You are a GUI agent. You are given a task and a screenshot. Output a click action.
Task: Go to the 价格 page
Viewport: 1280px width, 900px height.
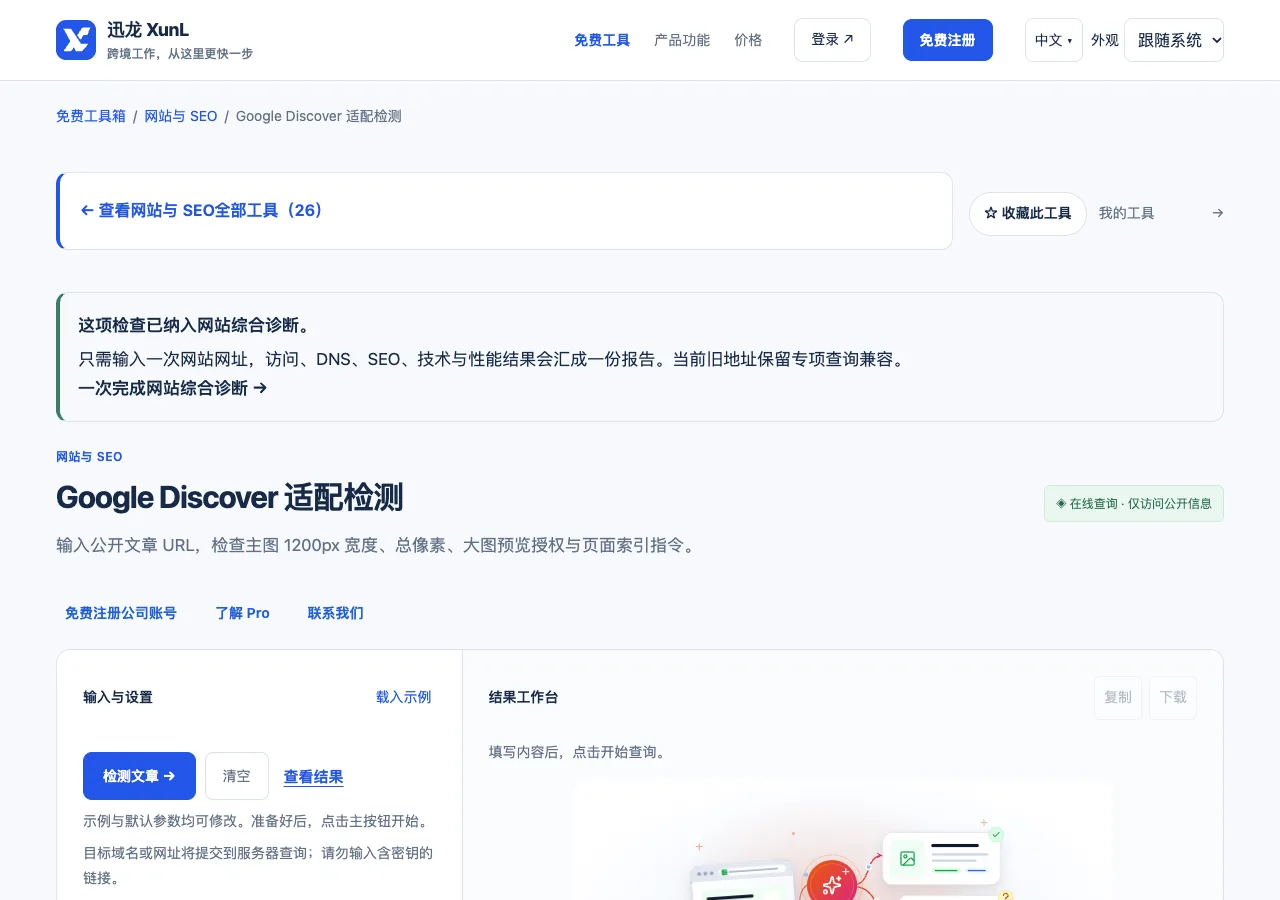pos(748,40)
